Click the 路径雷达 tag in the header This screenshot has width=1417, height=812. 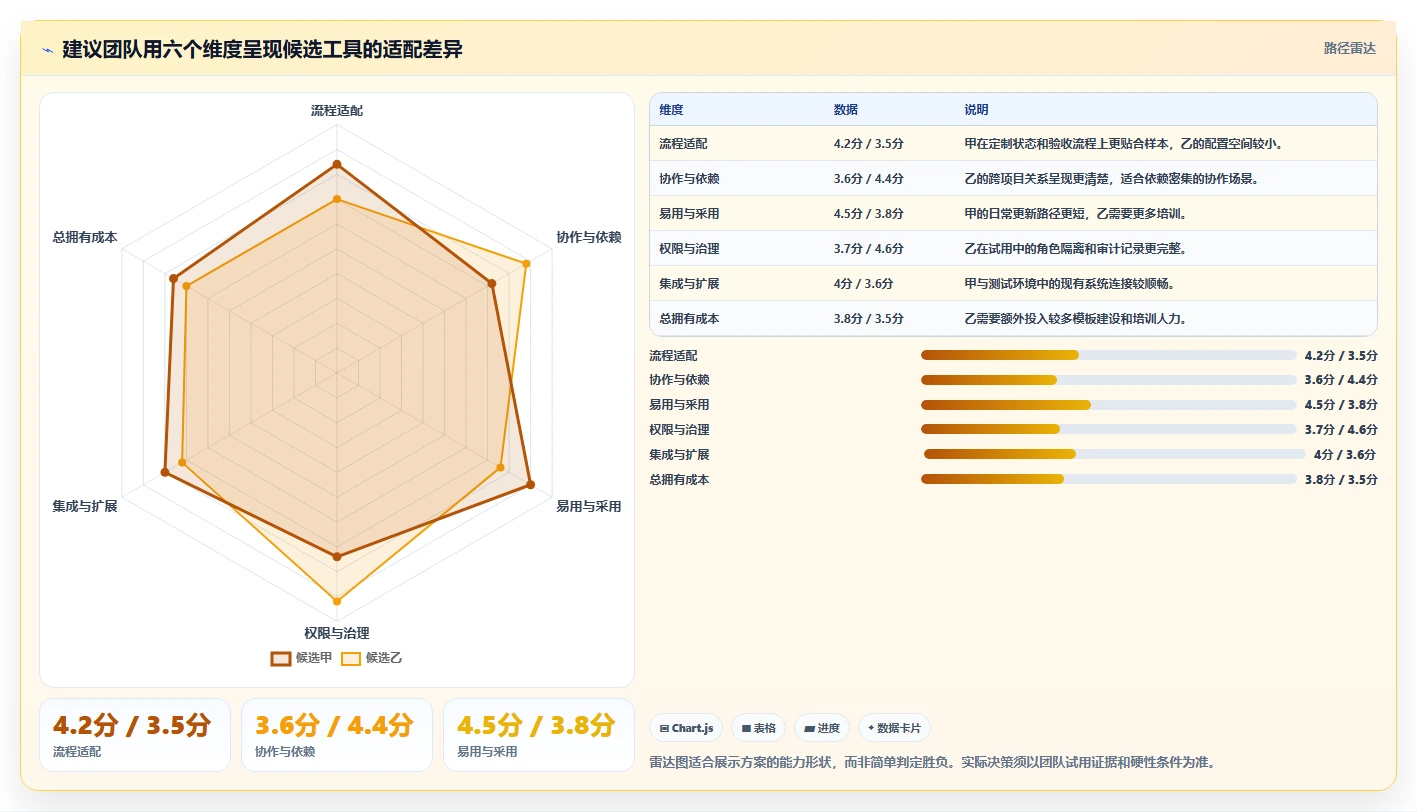pyautogui.click(x=1350, y=48)
